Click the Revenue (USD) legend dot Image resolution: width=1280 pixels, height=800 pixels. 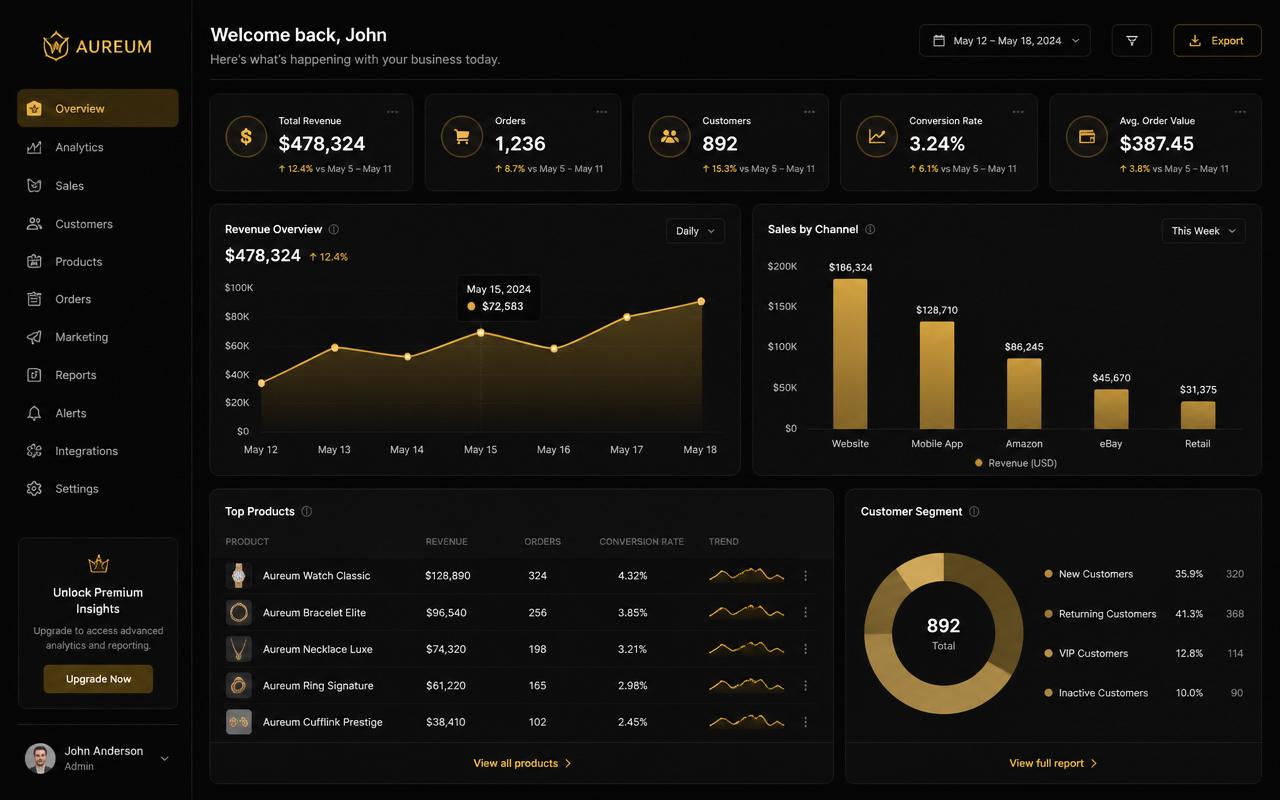pos(978,463)
